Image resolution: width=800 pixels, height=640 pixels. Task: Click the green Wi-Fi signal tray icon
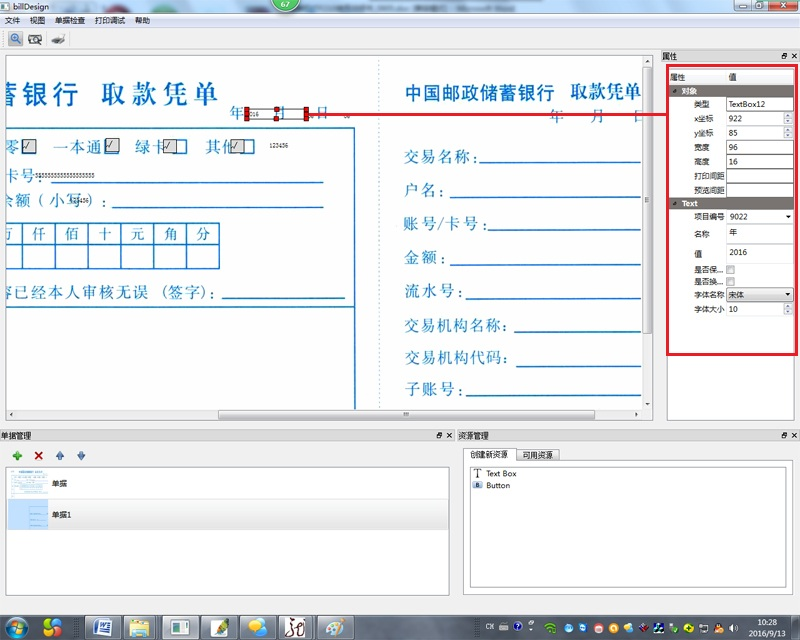550,628
